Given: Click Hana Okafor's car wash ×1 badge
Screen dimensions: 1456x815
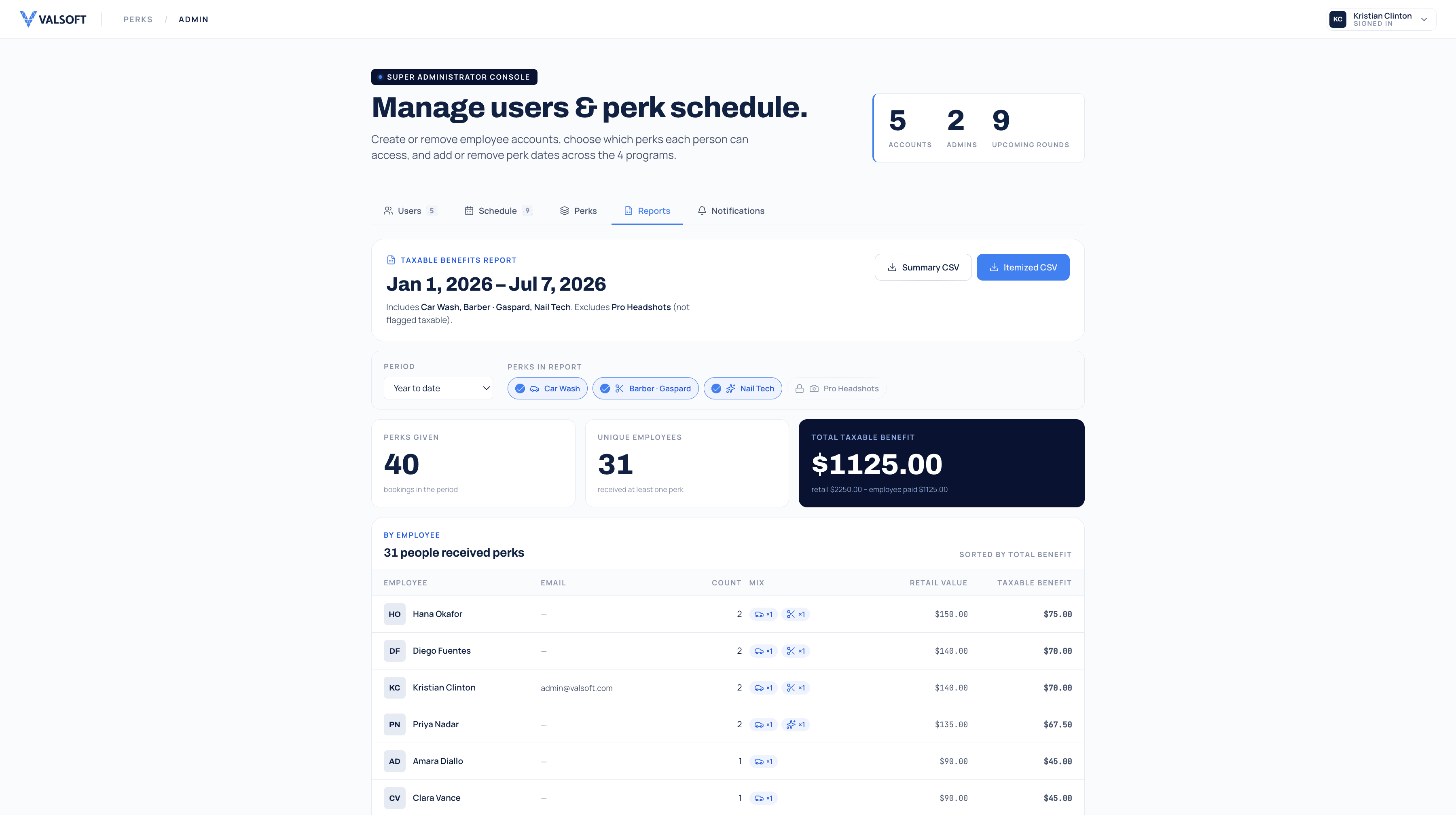Looking at the screenshot, I should [x=763, y=614].
